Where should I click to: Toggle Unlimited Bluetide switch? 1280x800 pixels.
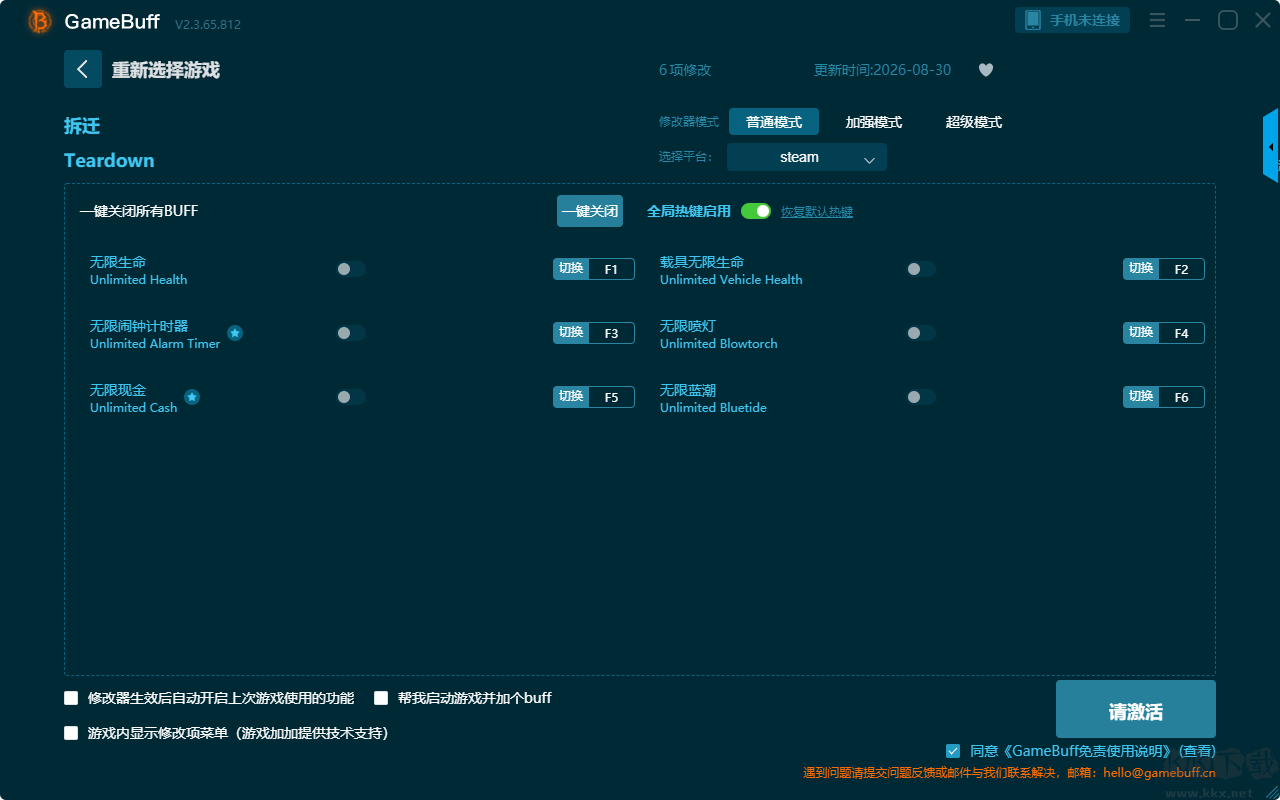coord(921,397)
